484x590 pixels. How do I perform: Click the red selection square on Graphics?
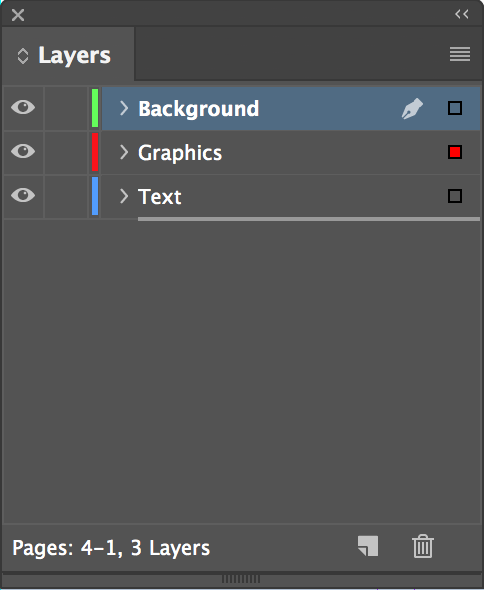point(455,152)
